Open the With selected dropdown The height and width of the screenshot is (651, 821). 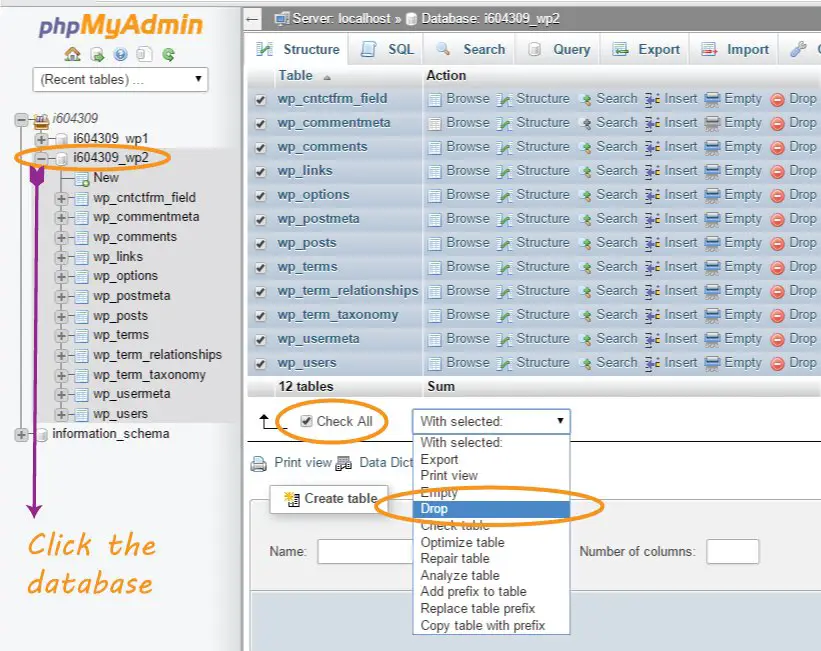coord(491,422)
